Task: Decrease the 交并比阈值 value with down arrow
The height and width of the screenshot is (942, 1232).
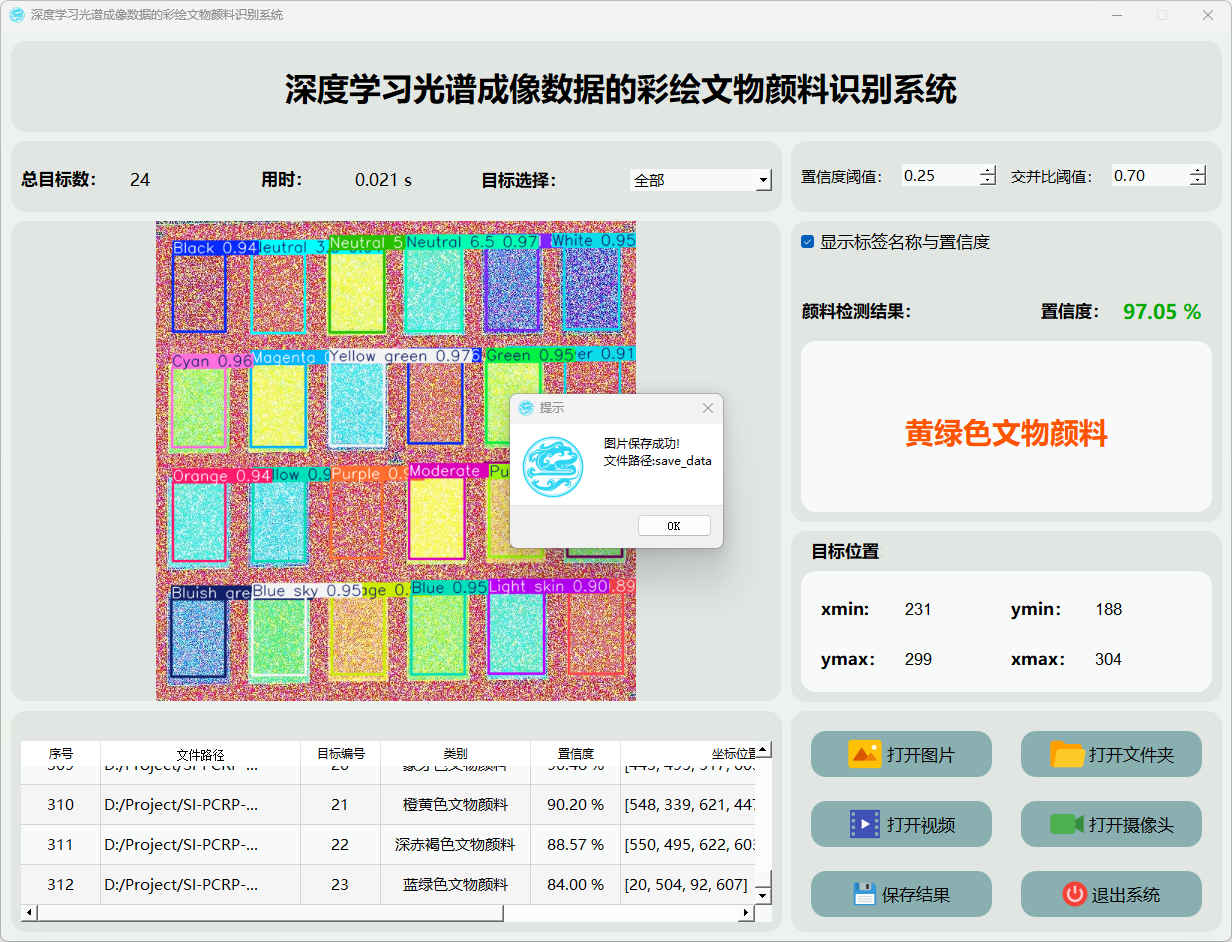Action: coord(1198,181)
